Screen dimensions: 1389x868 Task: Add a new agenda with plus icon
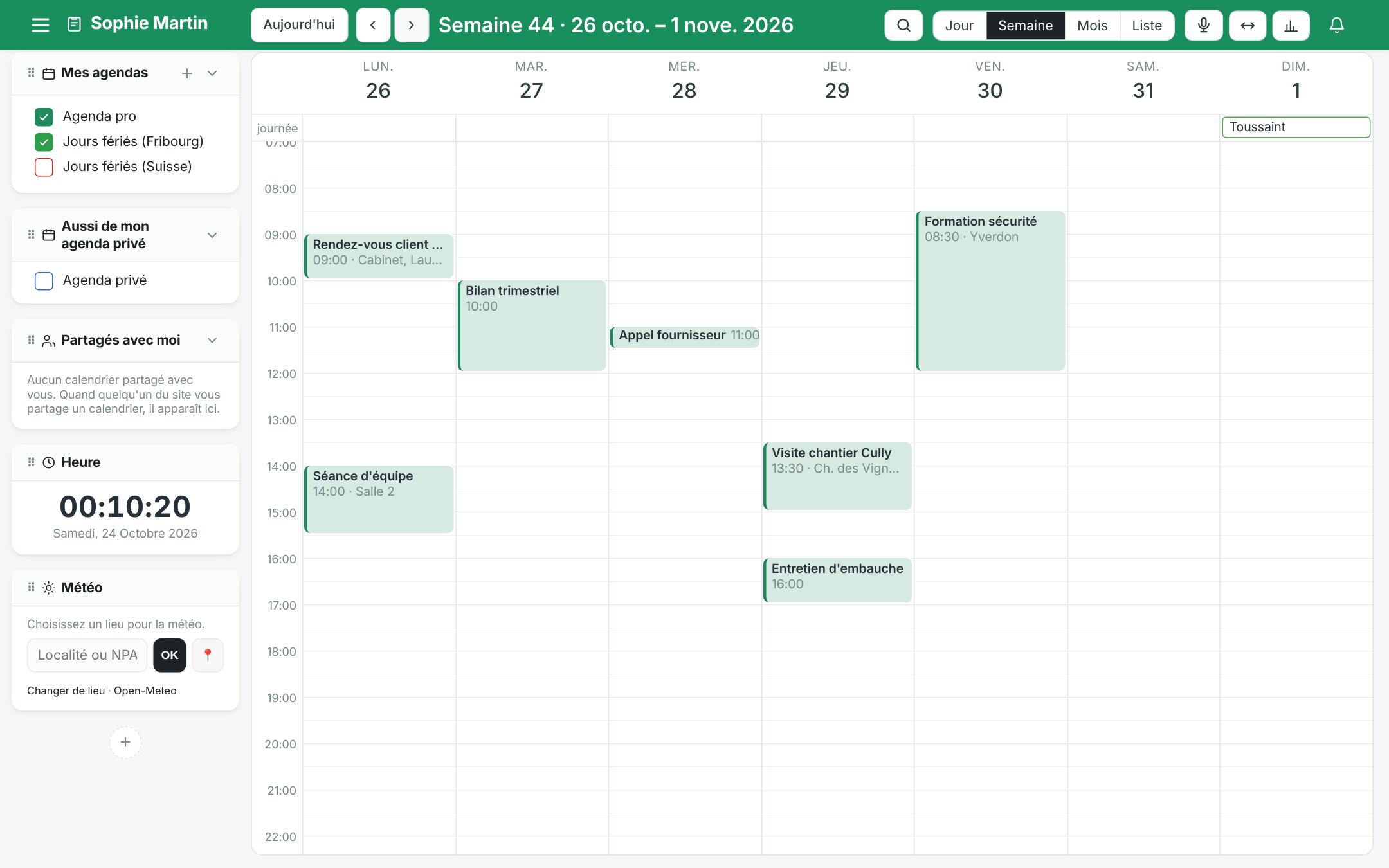click(x=187, y=73)
